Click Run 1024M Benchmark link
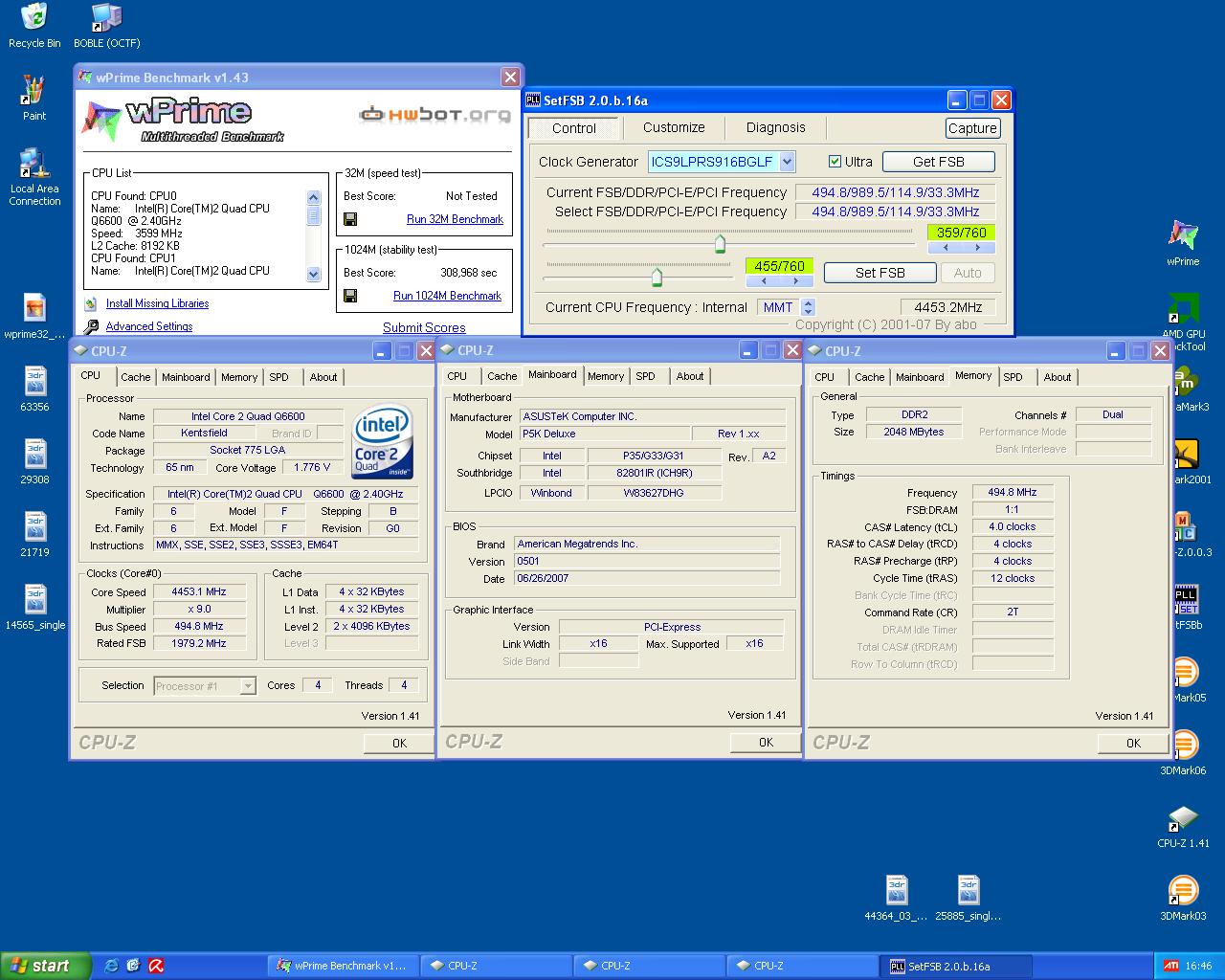Screen dimensions: 1225x980 [447, 296]
